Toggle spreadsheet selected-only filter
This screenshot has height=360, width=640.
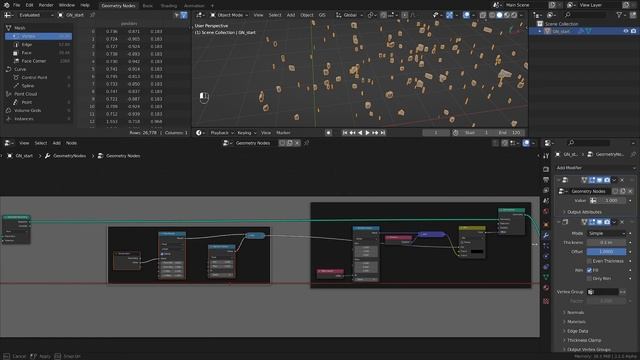(x=177, y=15)
